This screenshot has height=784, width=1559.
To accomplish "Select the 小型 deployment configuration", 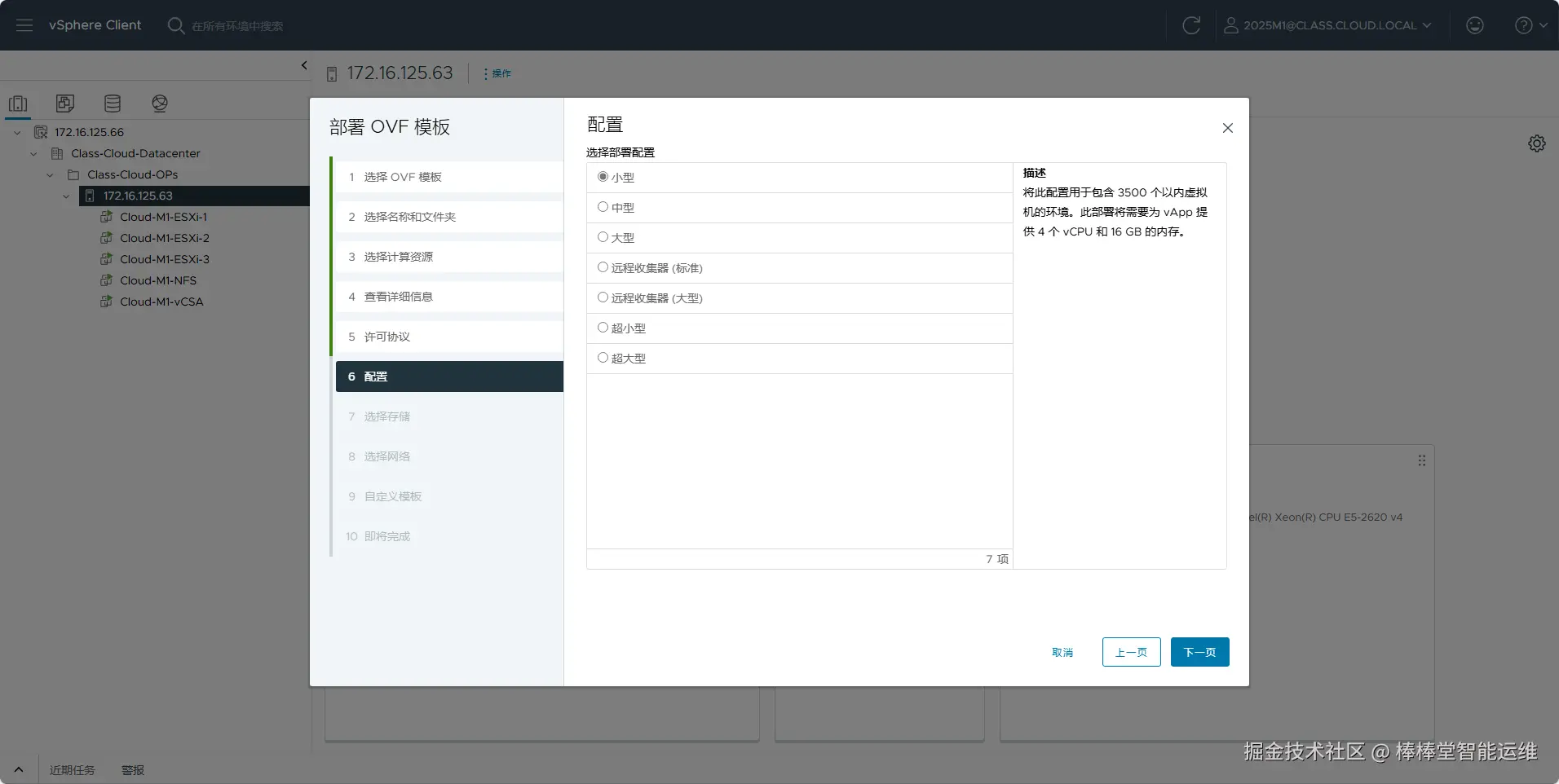I will 603,177.
